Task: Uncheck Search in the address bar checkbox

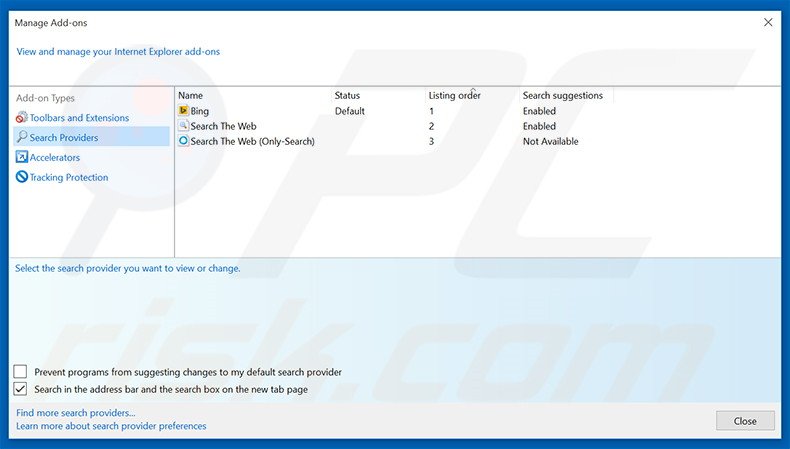Action: (20, 389)
